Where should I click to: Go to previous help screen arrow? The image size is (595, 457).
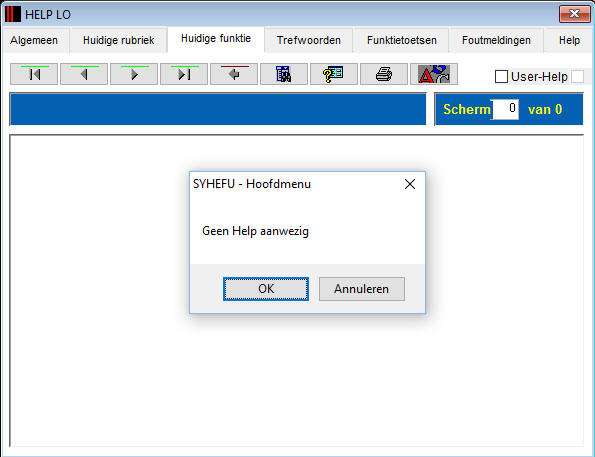coord(84,74)
